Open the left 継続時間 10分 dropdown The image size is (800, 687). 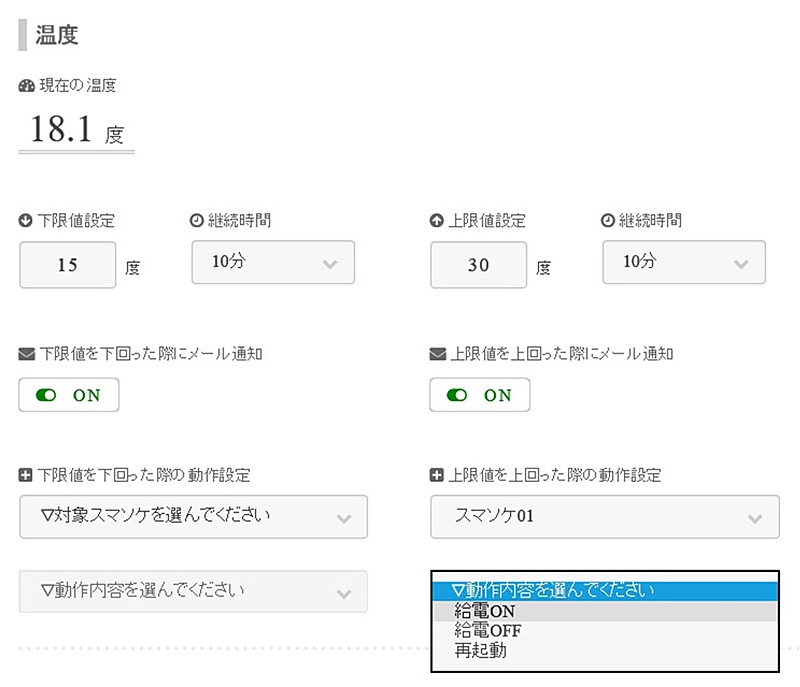click(272, 263)
